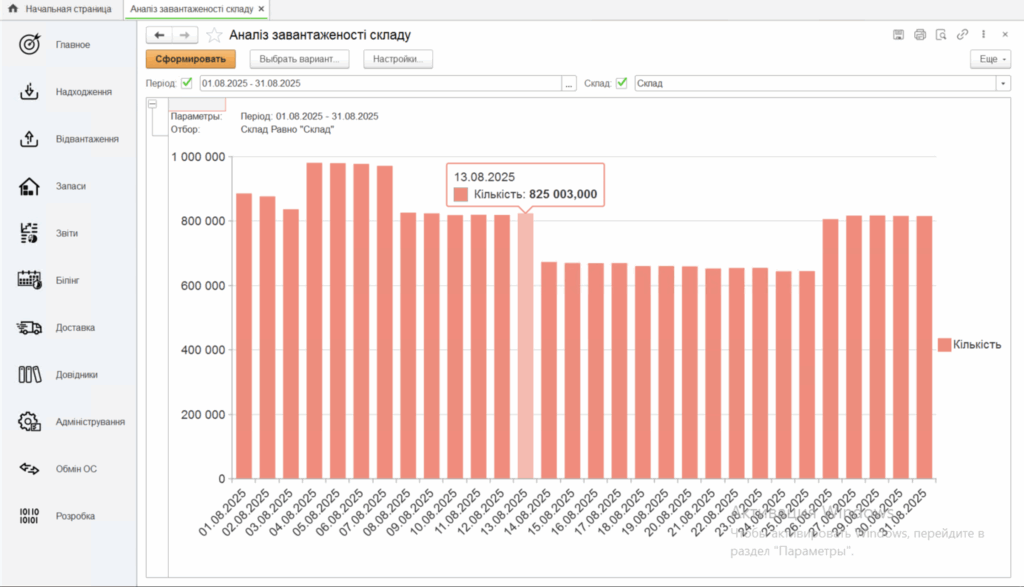1024x587 pixels.
Task: Click the Кількість legend color swatch
Action: point(944,345)
